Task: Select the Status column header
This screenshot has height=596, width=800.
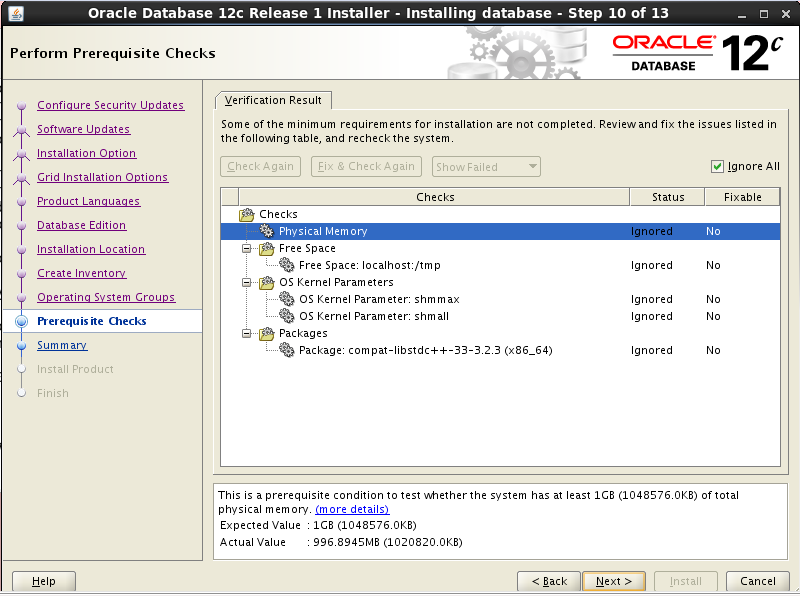Action: click(667, 196)
